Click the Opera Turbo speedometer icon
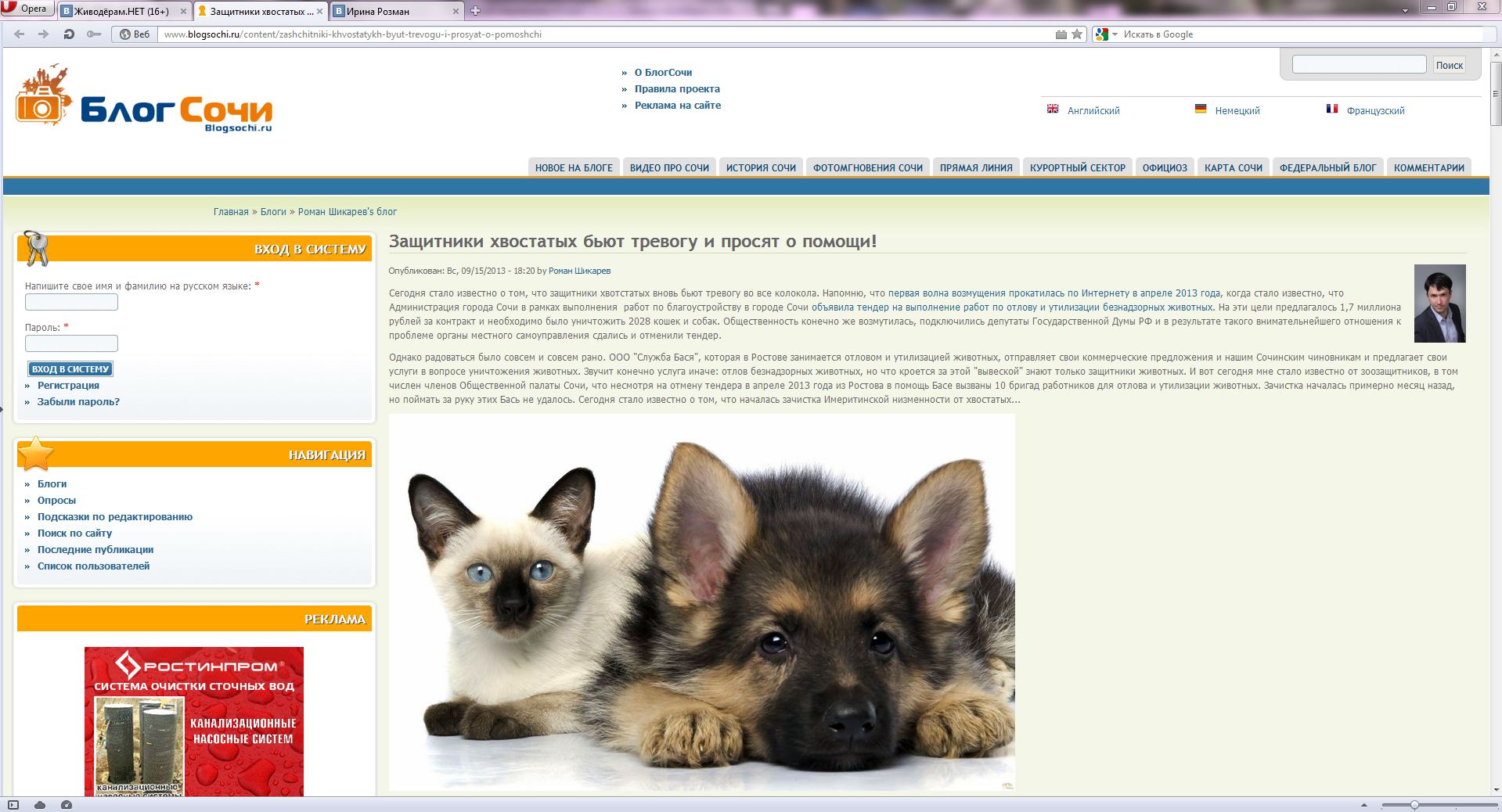1502x812 pixels. [x=67, y=805]
